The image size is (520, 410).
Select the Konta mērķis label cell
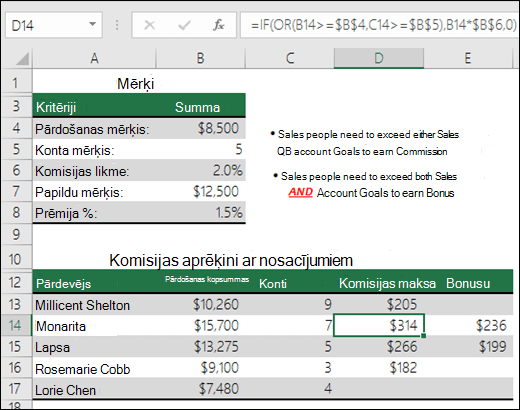[x=94, y=150]
